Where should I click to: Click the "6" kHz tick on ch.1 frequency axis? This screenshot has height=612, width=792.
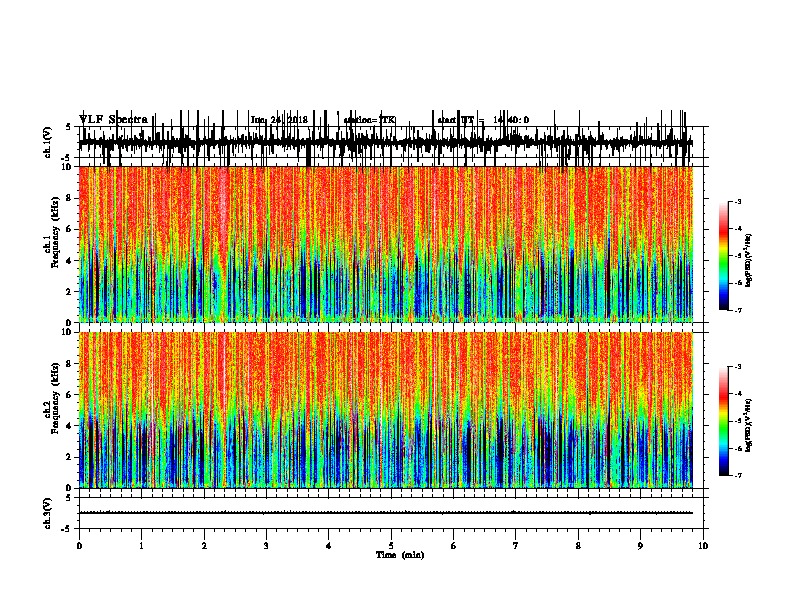[x=70, y=229]
